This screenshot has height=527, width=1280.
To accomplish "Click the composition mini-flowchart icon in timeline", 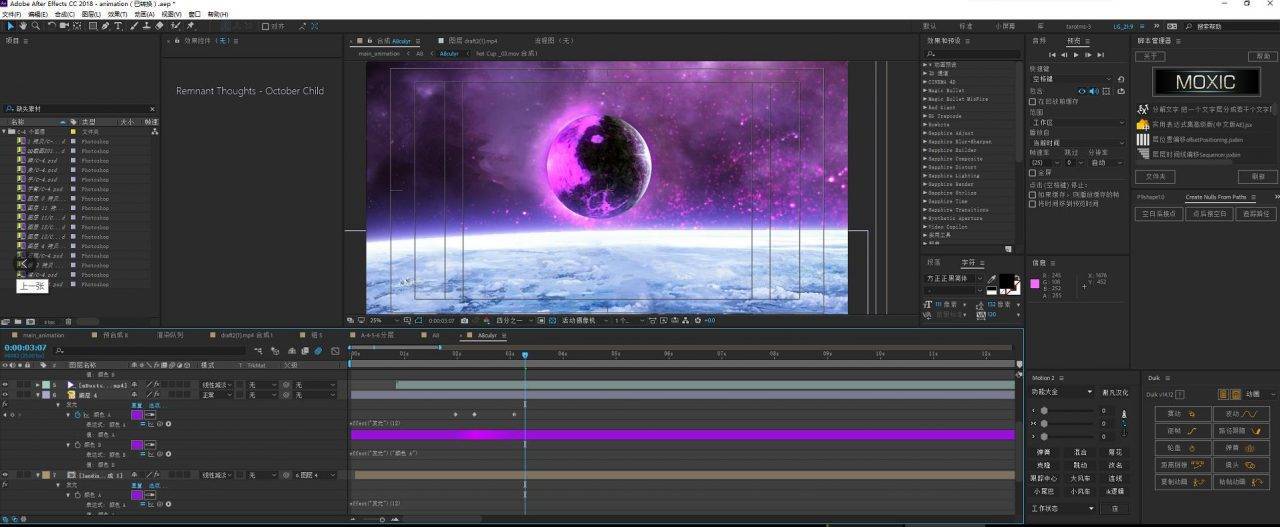I will [257, 351].
